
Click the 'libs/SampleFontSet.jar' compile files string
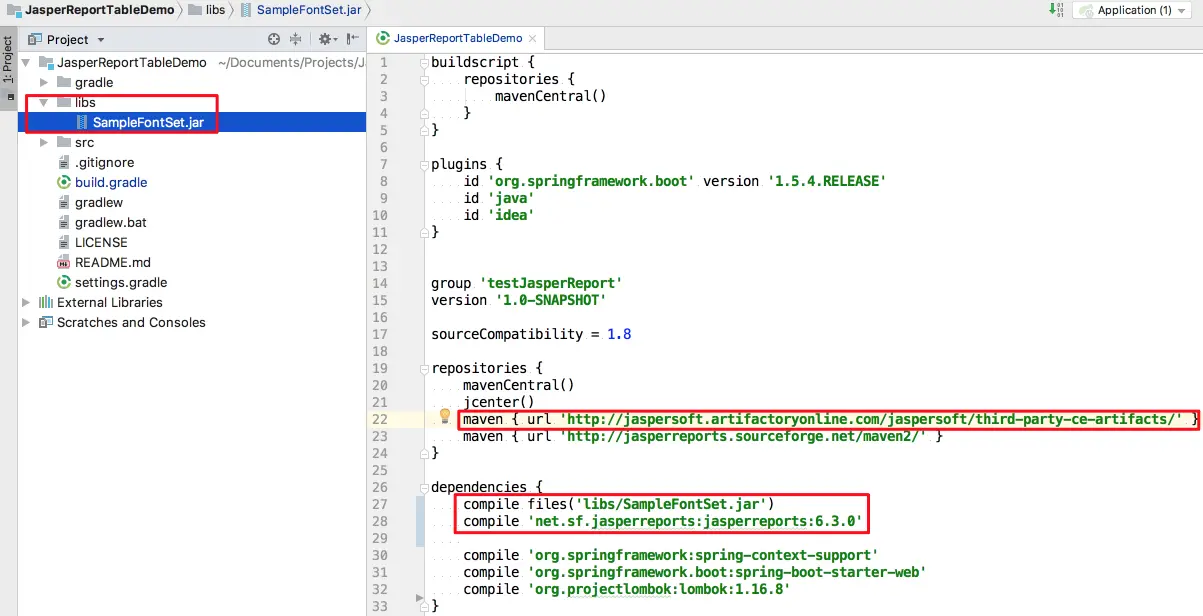(x=670, y=504)
